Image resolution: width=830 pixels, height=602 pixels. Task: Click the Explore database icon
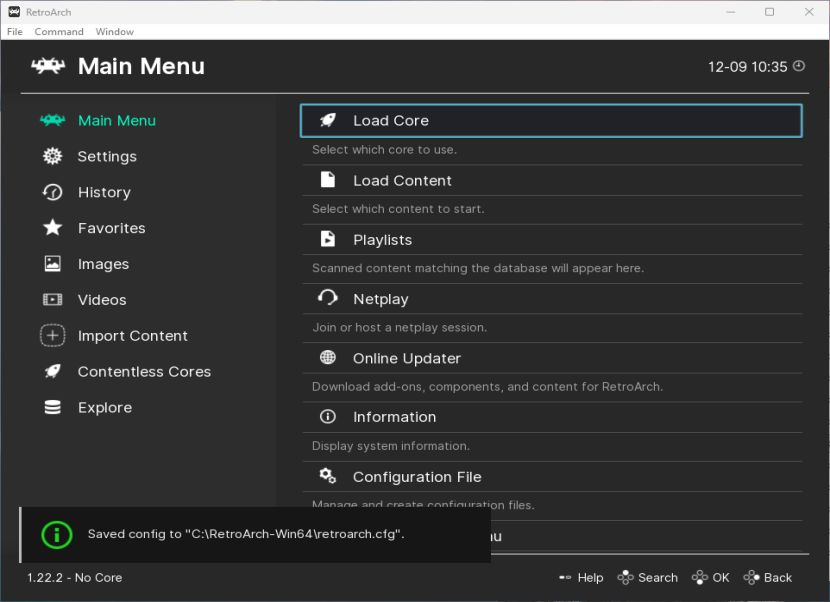pos(52,407)
